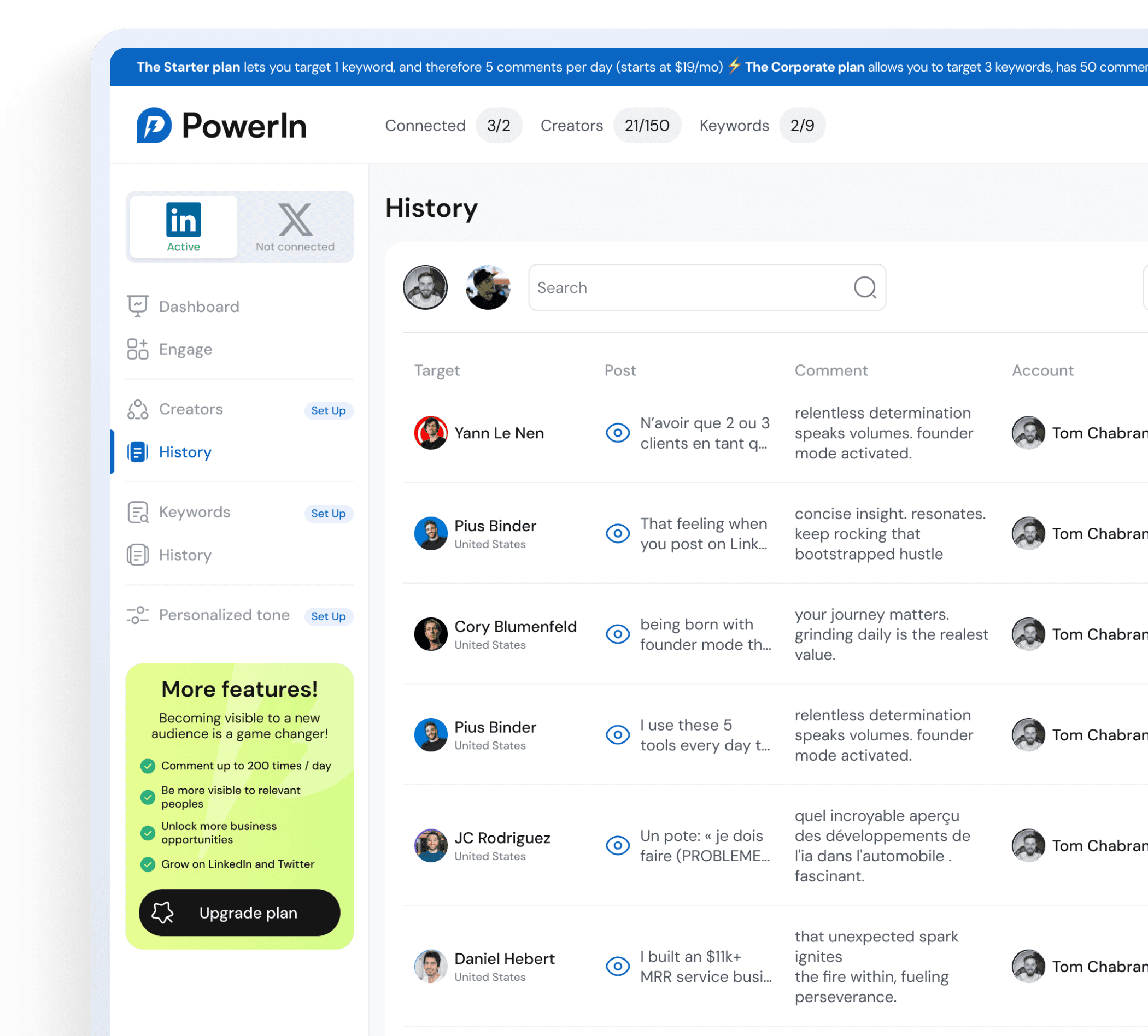The height and width of the screenshot is (1036, 1148).
Task: Click Yann Le Nen's avatar
Action: click(x=431, y=433)
